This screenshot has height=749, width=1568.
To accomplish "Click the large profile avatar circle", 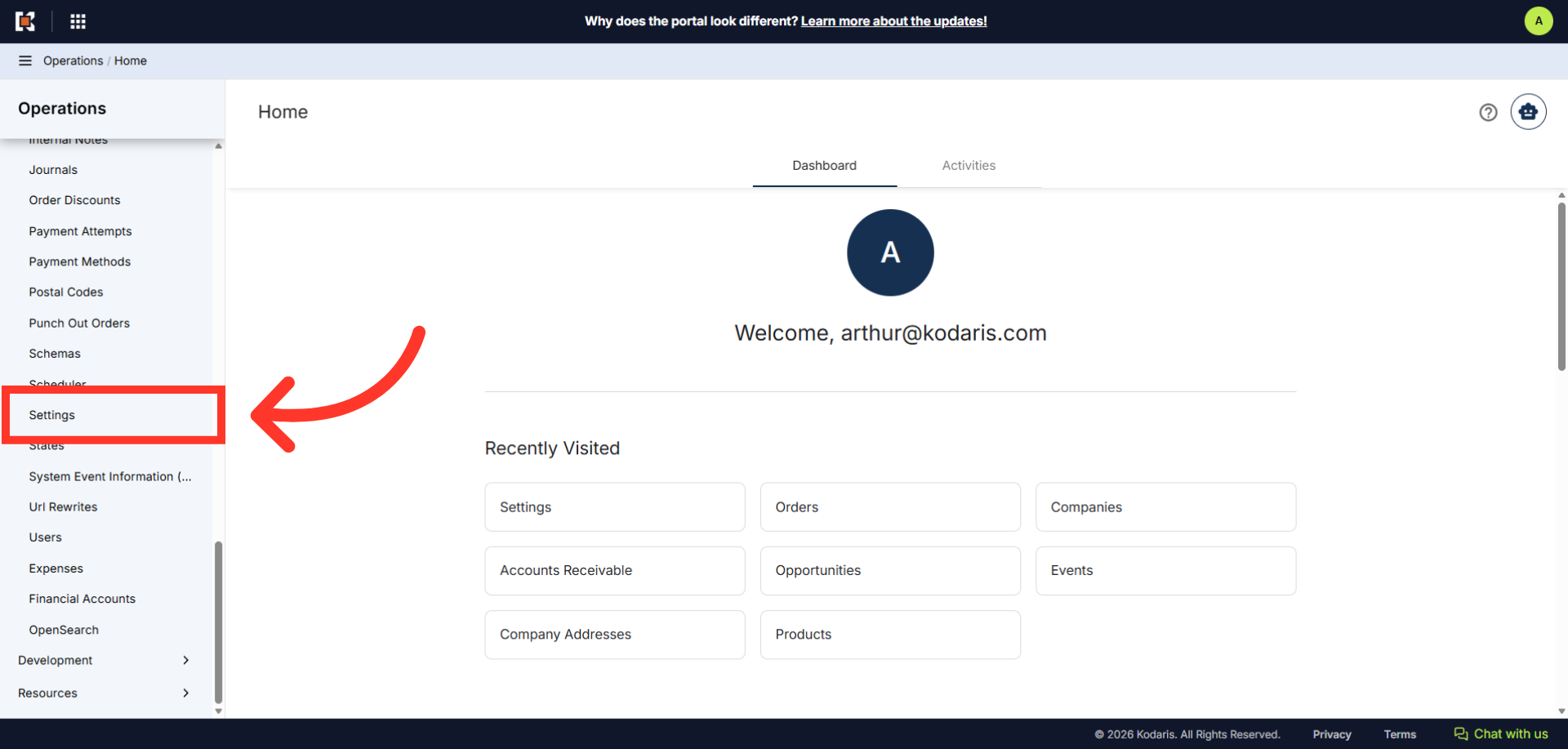I will click(890, 252).
